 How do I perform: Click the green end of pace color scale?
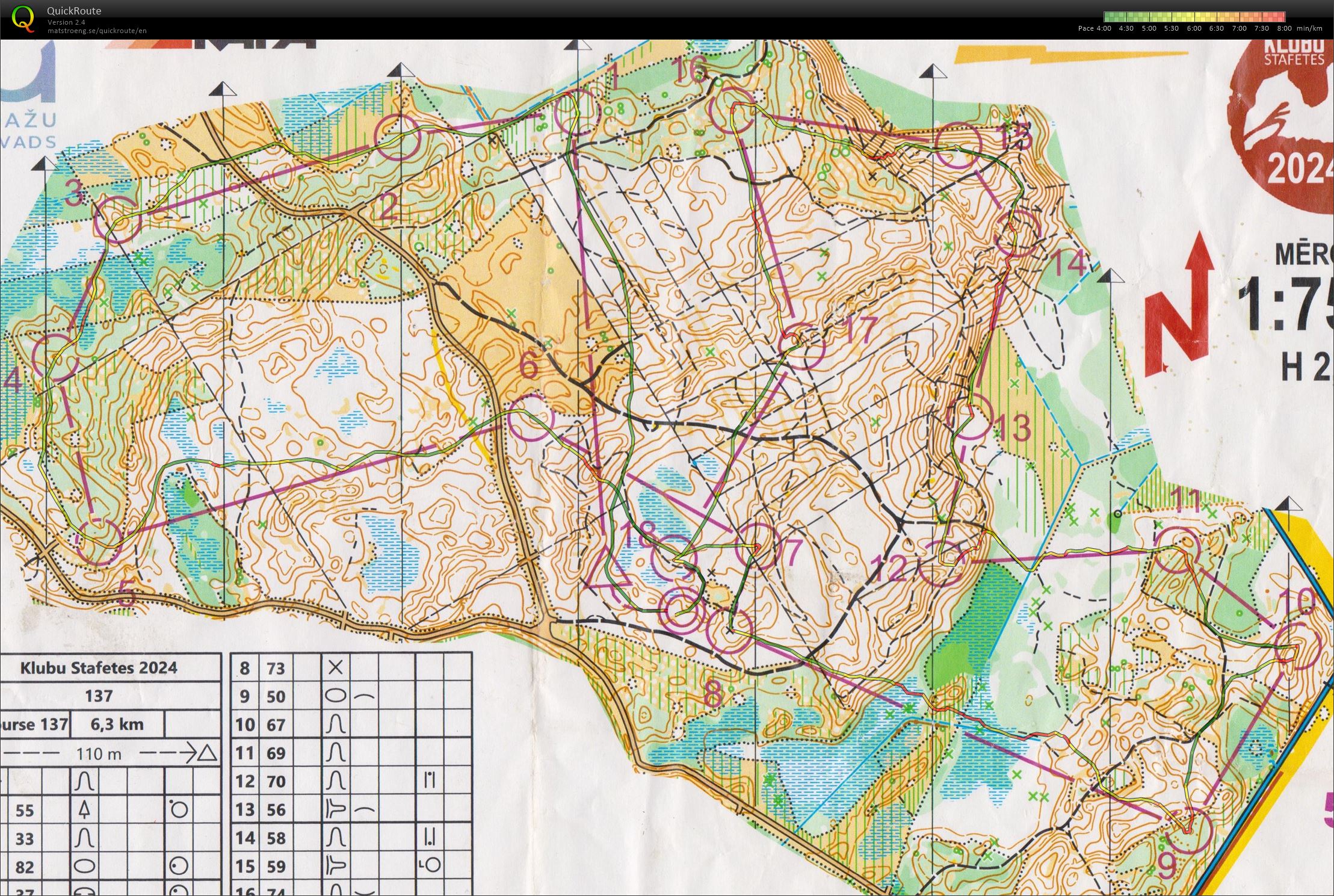coord(1108,17)
